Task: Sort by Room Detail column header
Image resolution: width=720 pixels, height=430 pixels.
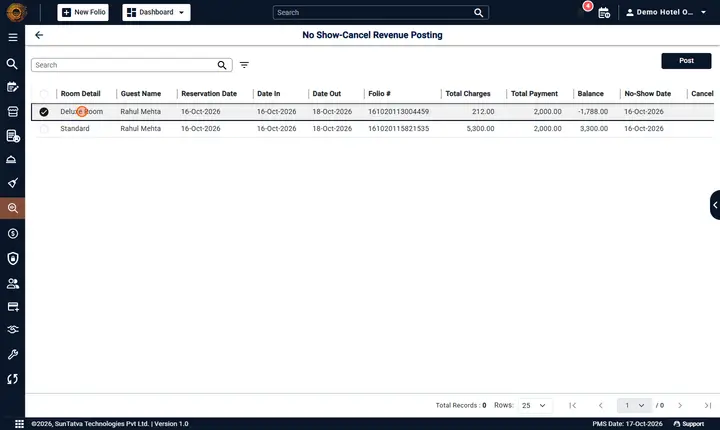Action: [x=80, y=94]
